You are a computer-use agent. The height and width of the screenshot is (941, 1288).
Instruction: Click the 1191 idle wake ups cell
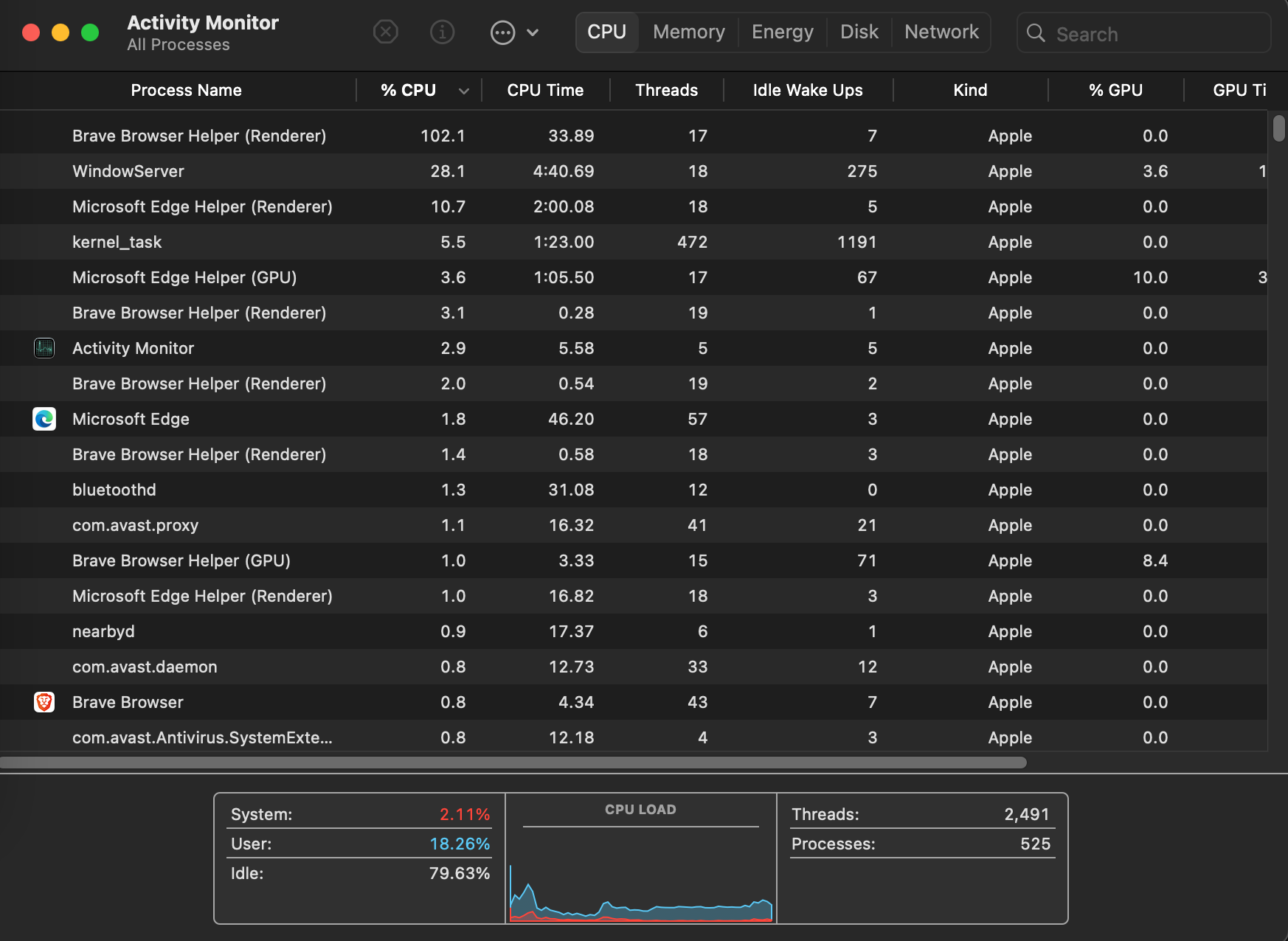click(x=856, y=242)
